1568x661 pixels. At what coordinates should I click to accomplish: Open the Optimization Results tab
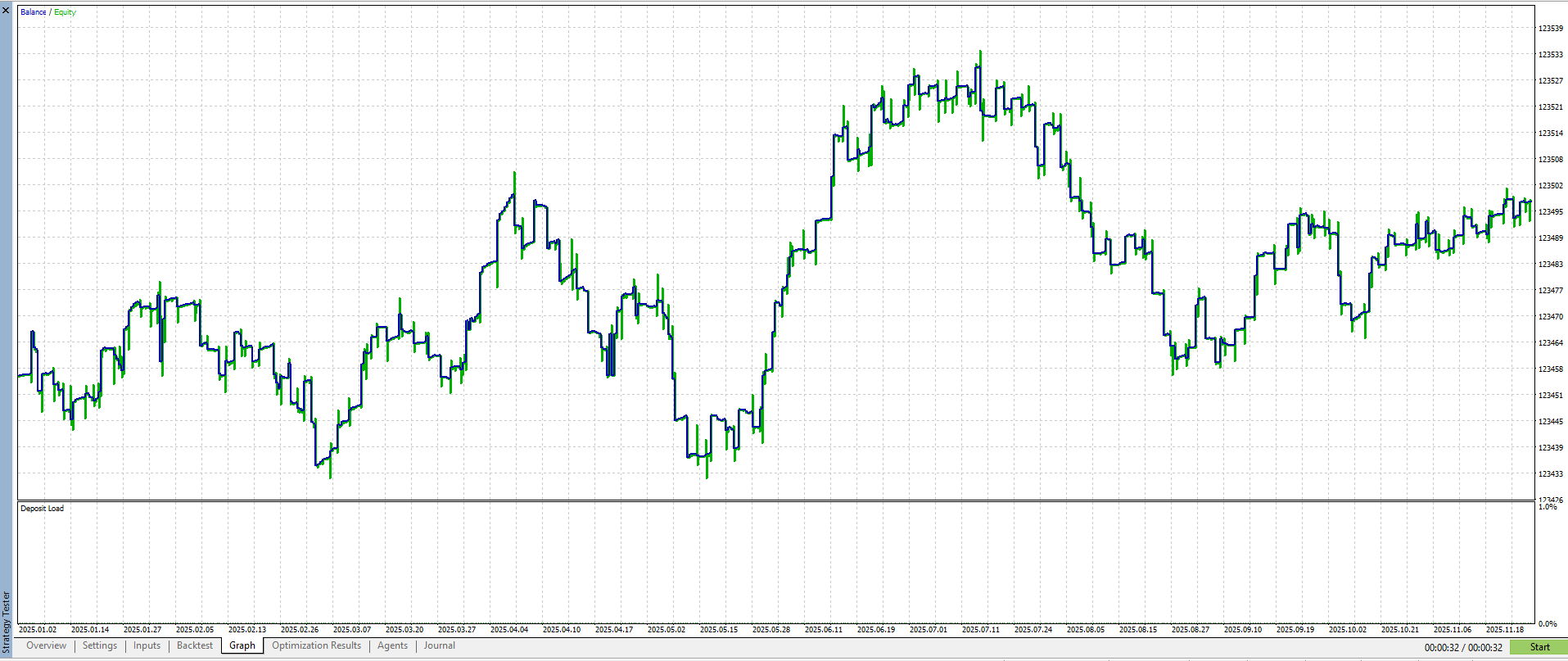coord(316,646)
